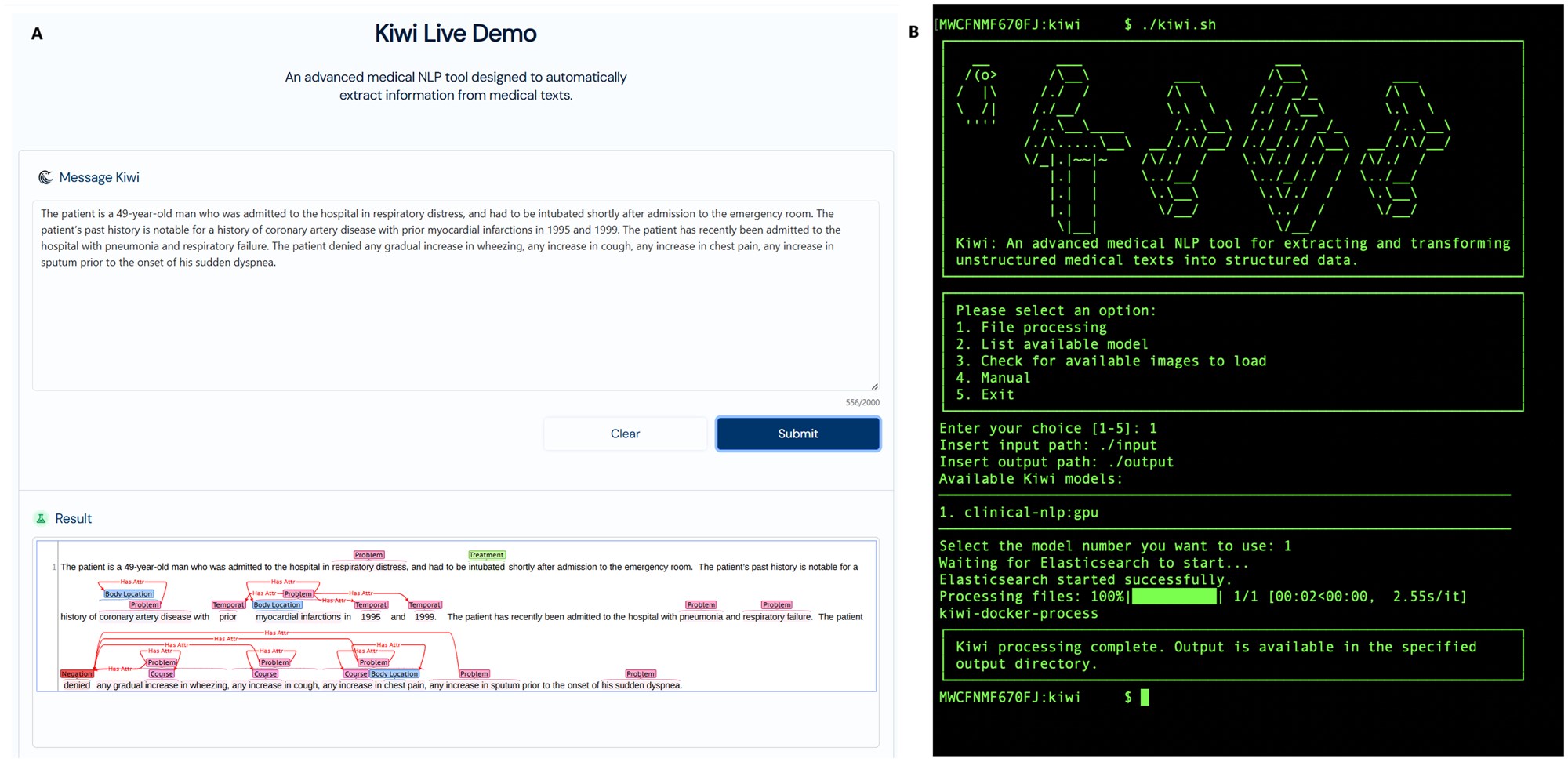Click the red Negation tag above denied
This screenshot has height=762, width=1568.
[77, 674]
